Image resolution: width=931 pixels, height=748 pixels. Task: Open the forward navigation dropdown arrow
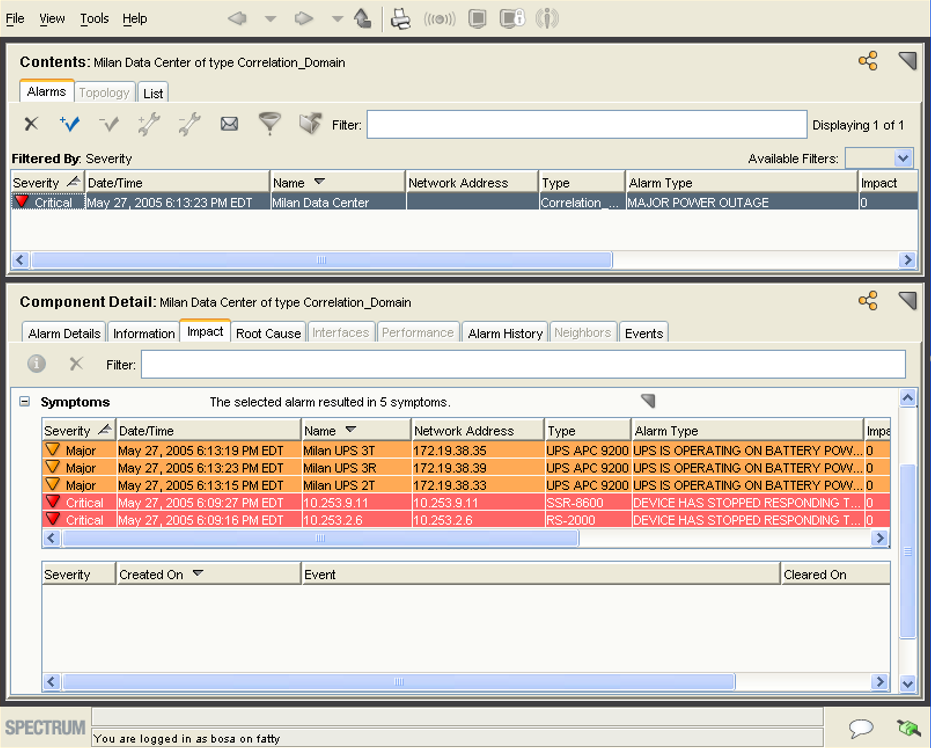[x=337, y=18]
